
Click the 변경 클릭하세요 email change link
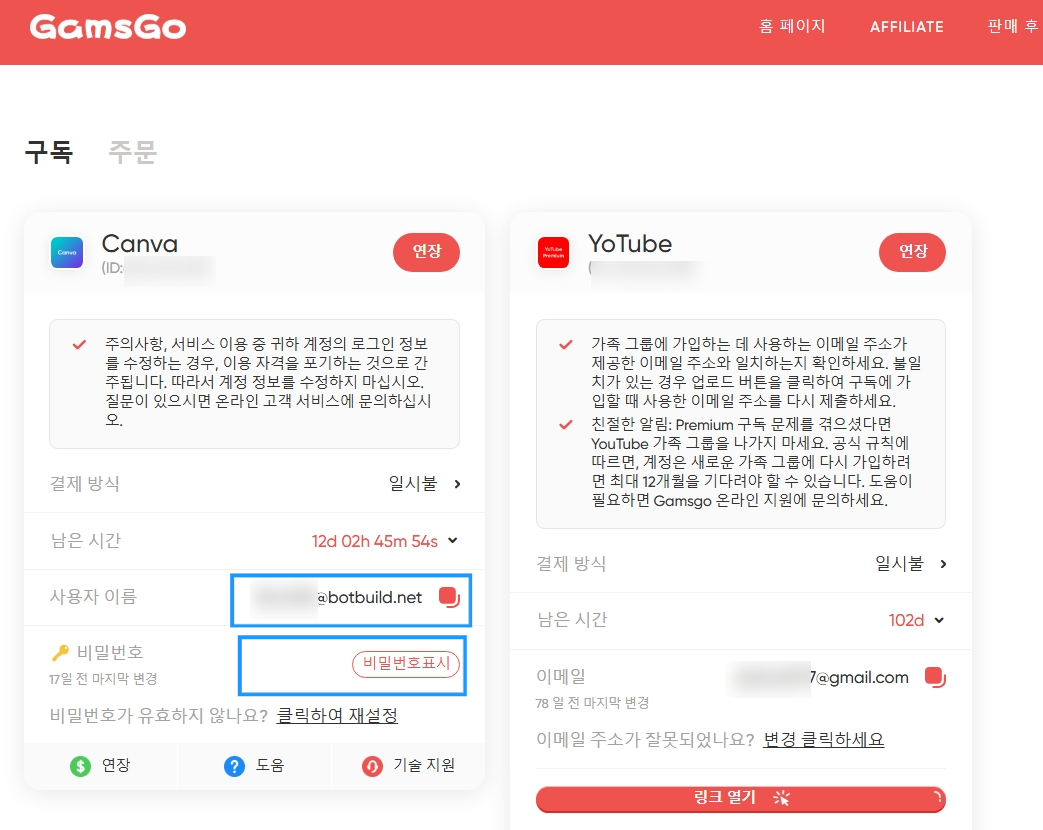[x=823, y=740]
